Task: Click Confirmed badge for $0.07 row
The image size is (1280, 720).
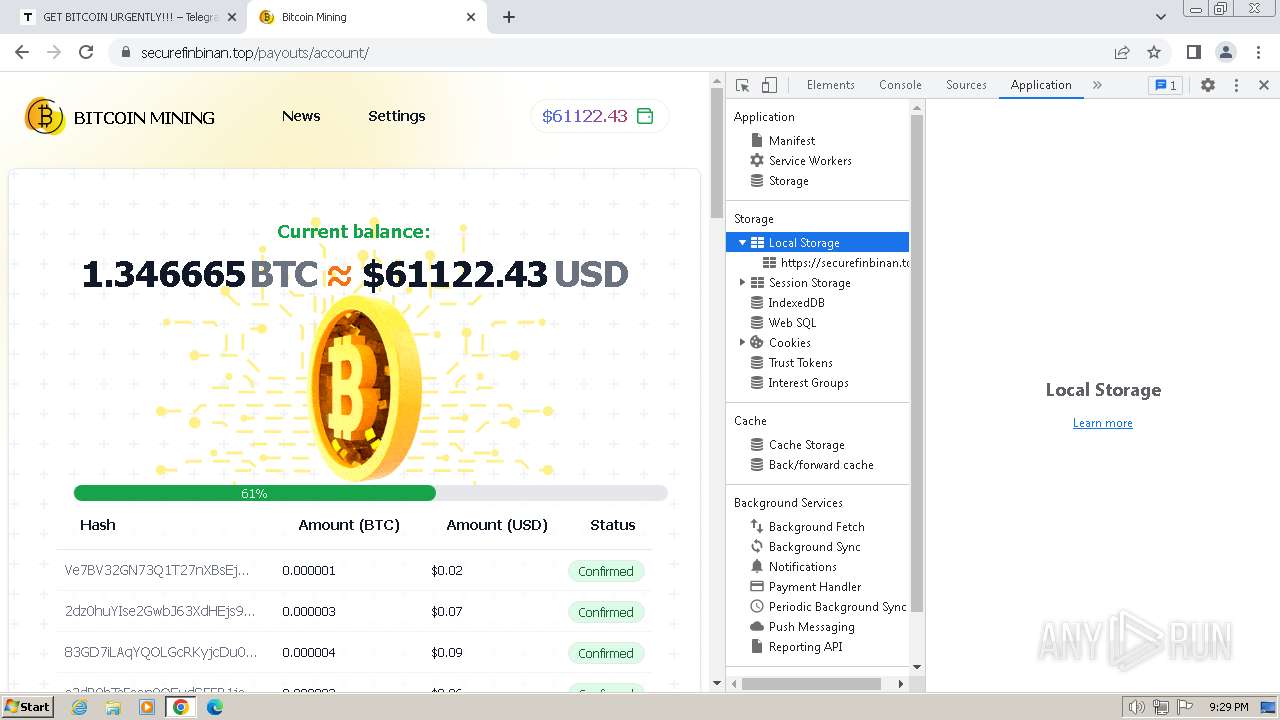Action: [605, 612]
